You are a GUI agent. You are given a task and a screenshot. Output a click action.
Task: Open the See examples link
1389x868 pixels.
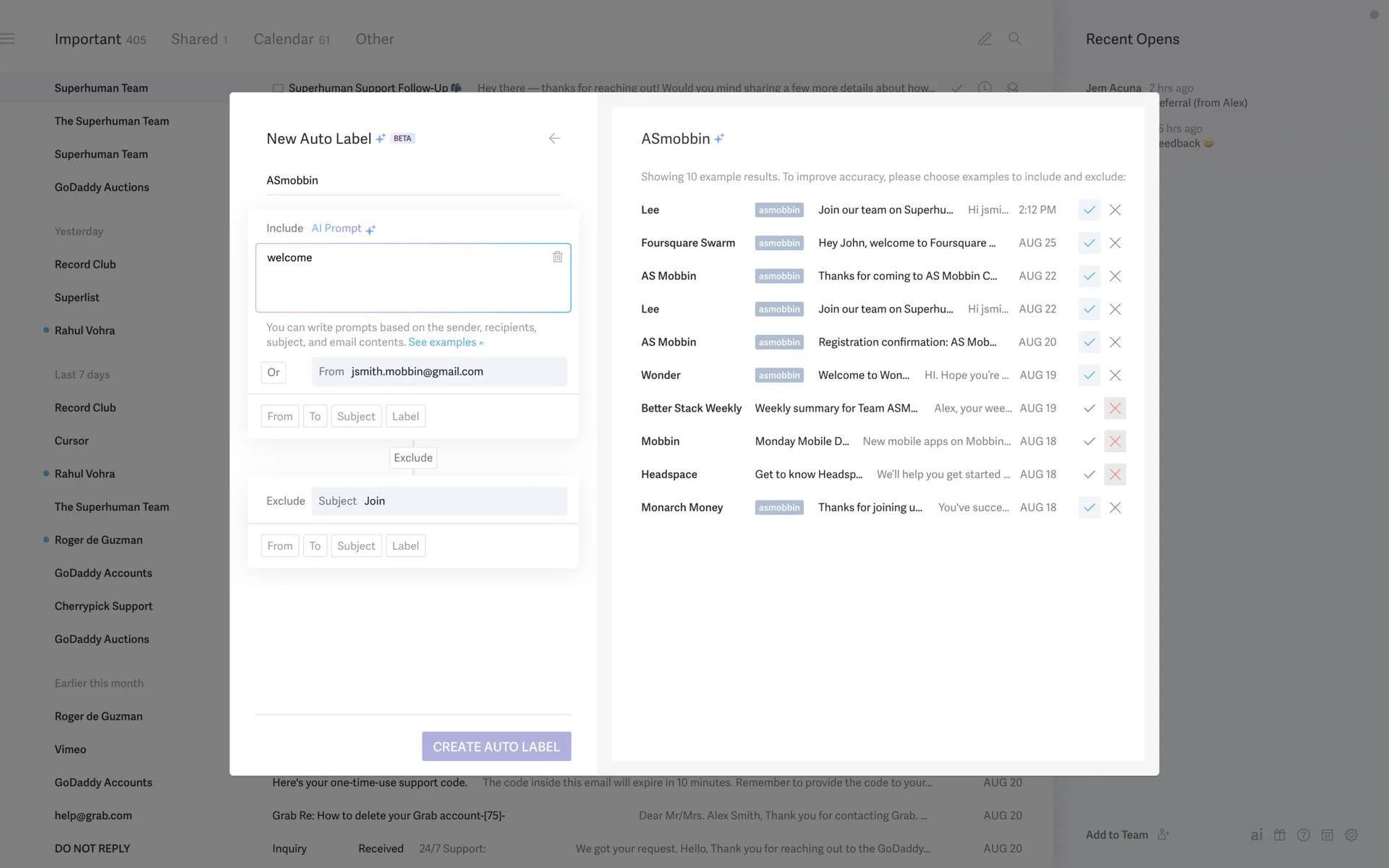pyautogui.click(x=445, y=342)
